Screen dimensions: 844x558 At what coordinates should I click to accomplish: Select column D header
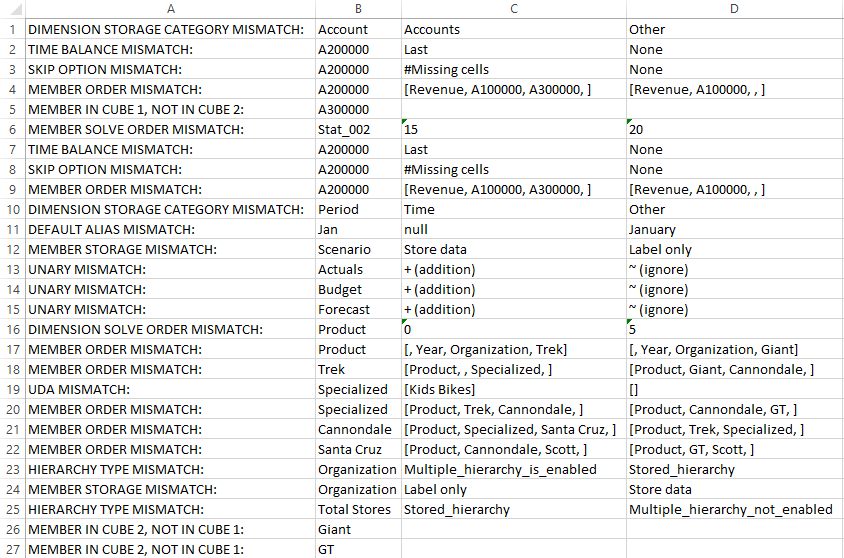[735, 9]
